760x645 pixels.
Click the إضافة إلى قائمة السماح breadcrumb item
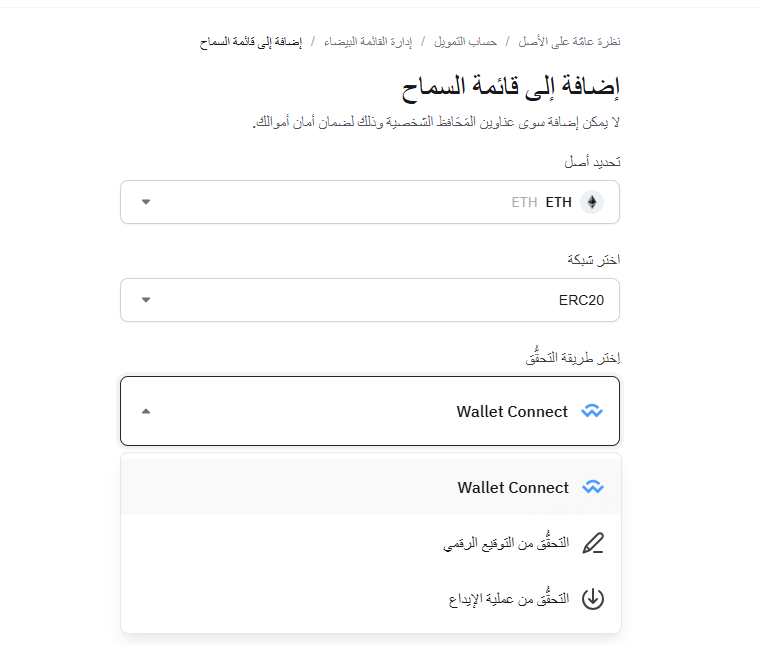251,42
